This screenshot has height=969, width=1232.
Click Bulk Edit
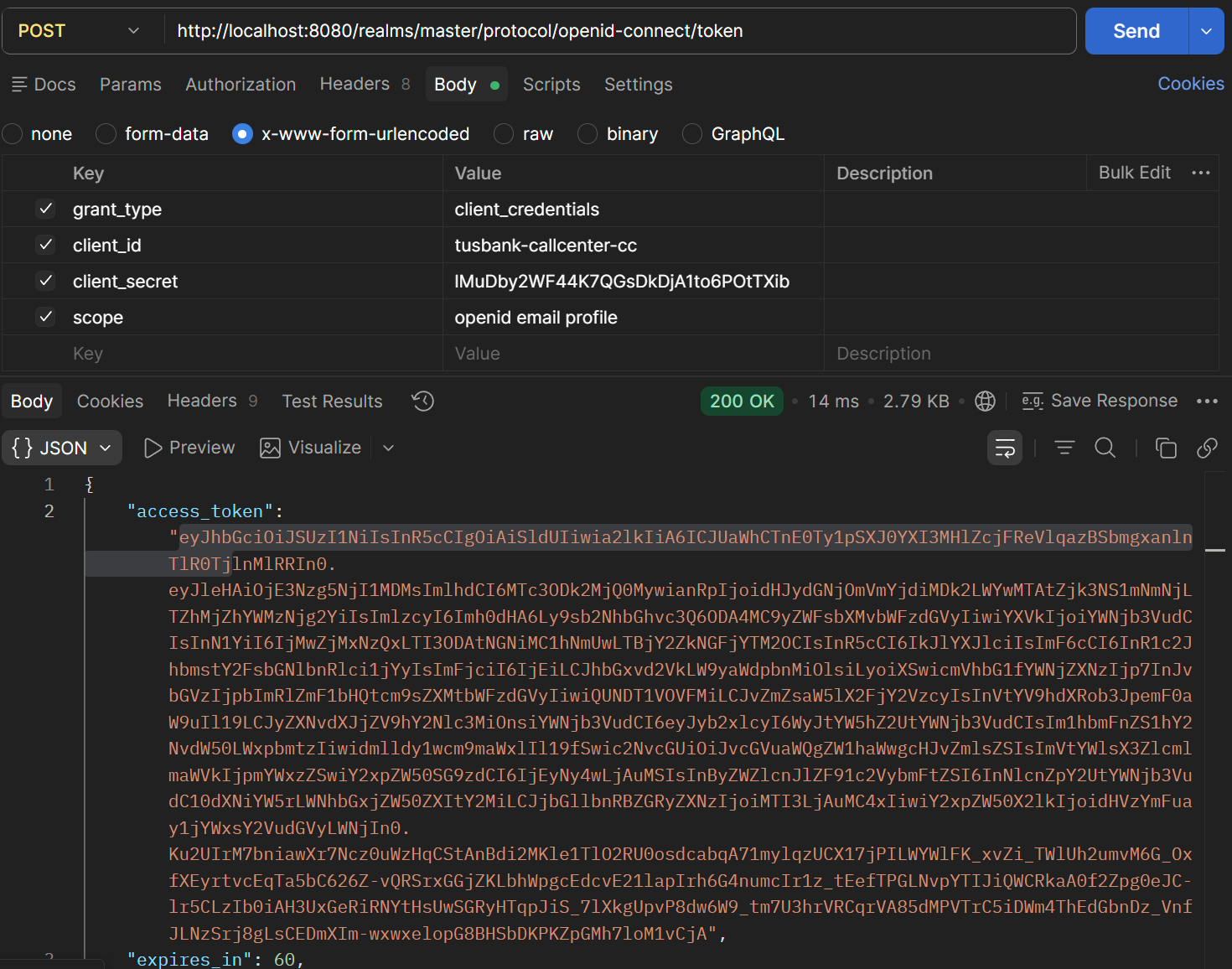click(x=1134, y=173)
